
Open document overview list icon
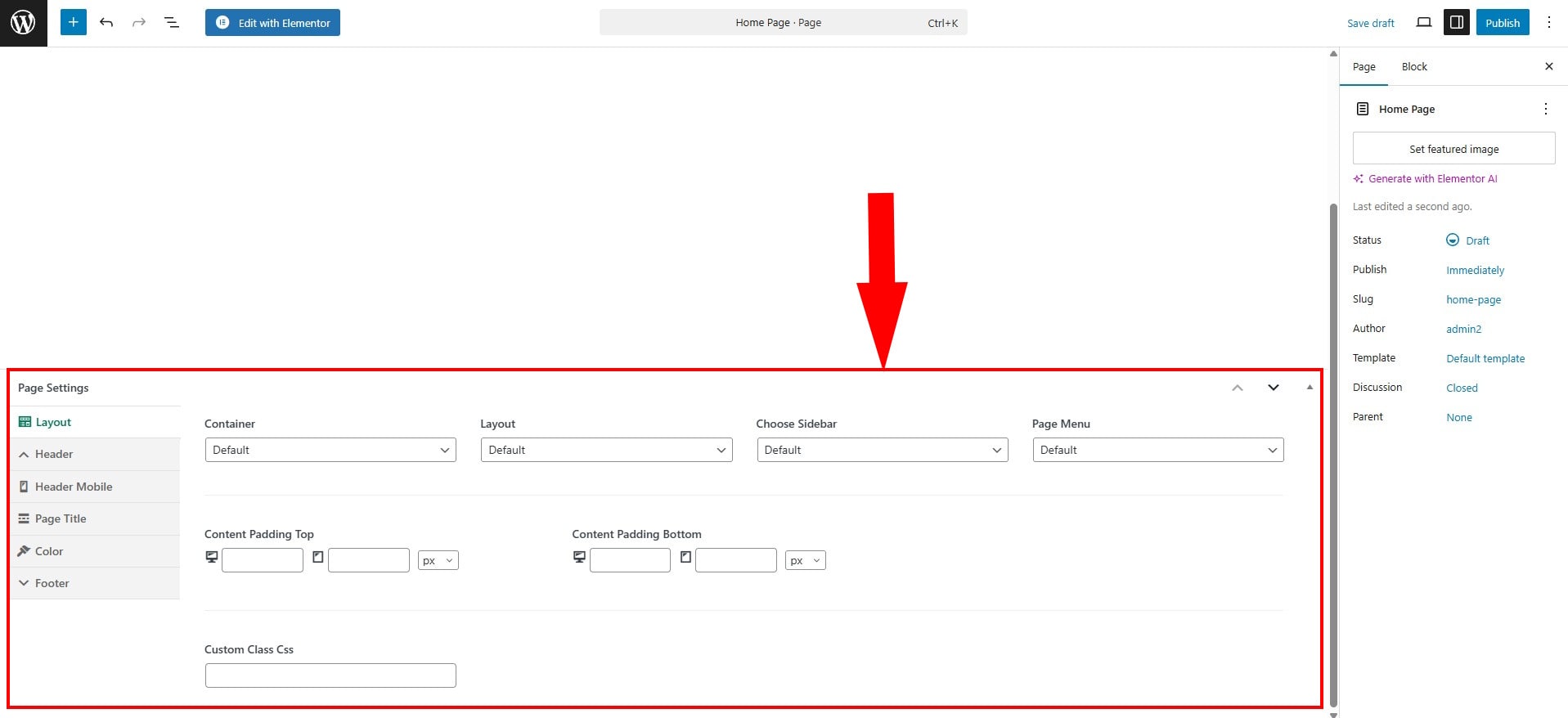tap(172, 23)
